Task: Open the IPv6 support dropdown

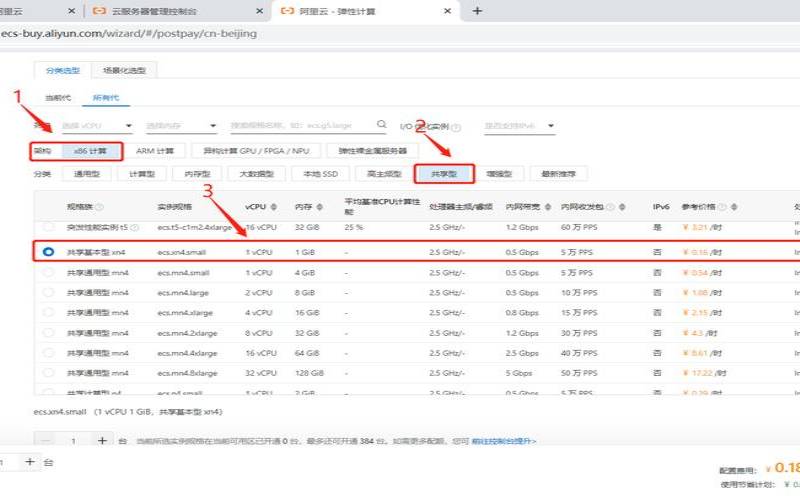Action: click(519, 126)
